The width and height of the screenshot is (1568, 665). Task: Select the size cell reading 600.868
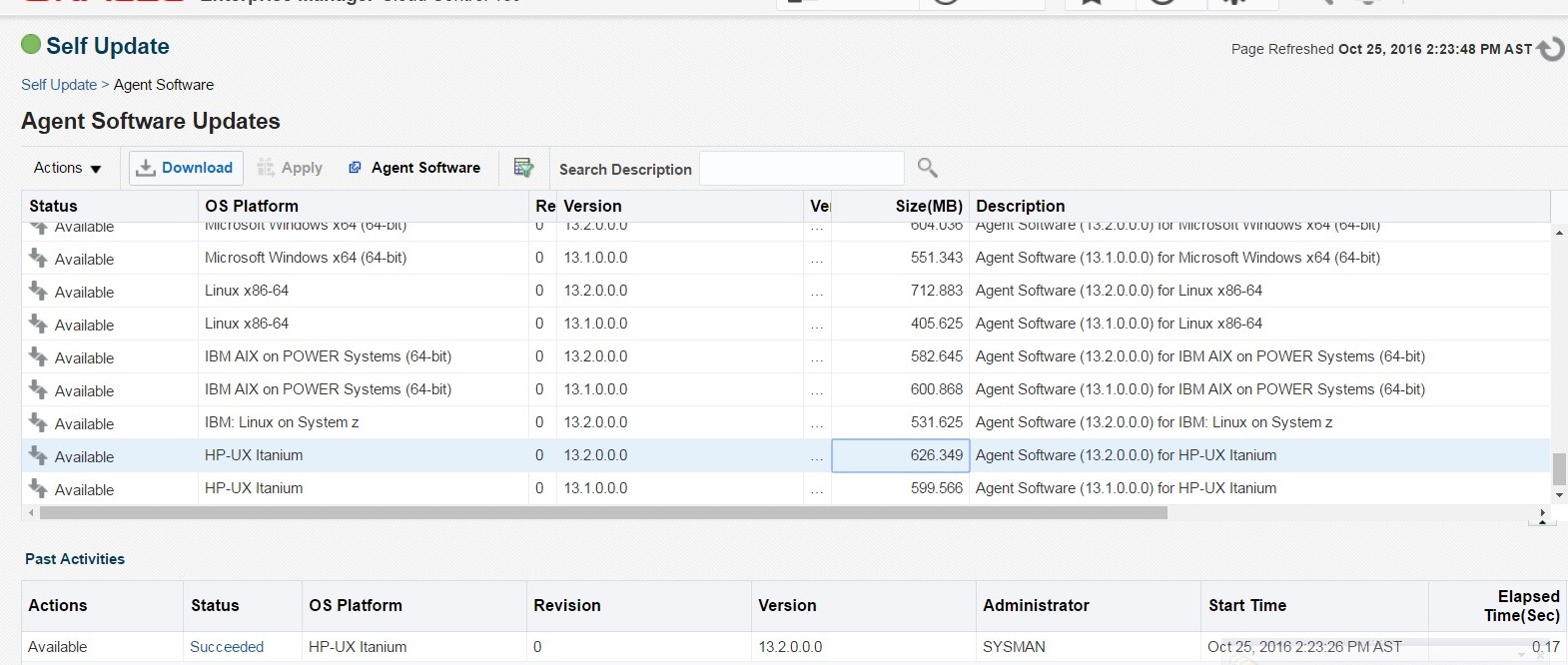pyautogui.click(x=900, y=389)
